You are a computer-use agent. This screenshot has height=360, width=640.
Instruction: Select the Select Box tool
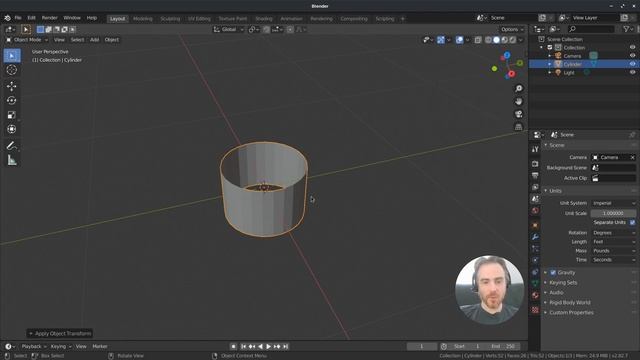pos(12,56)
